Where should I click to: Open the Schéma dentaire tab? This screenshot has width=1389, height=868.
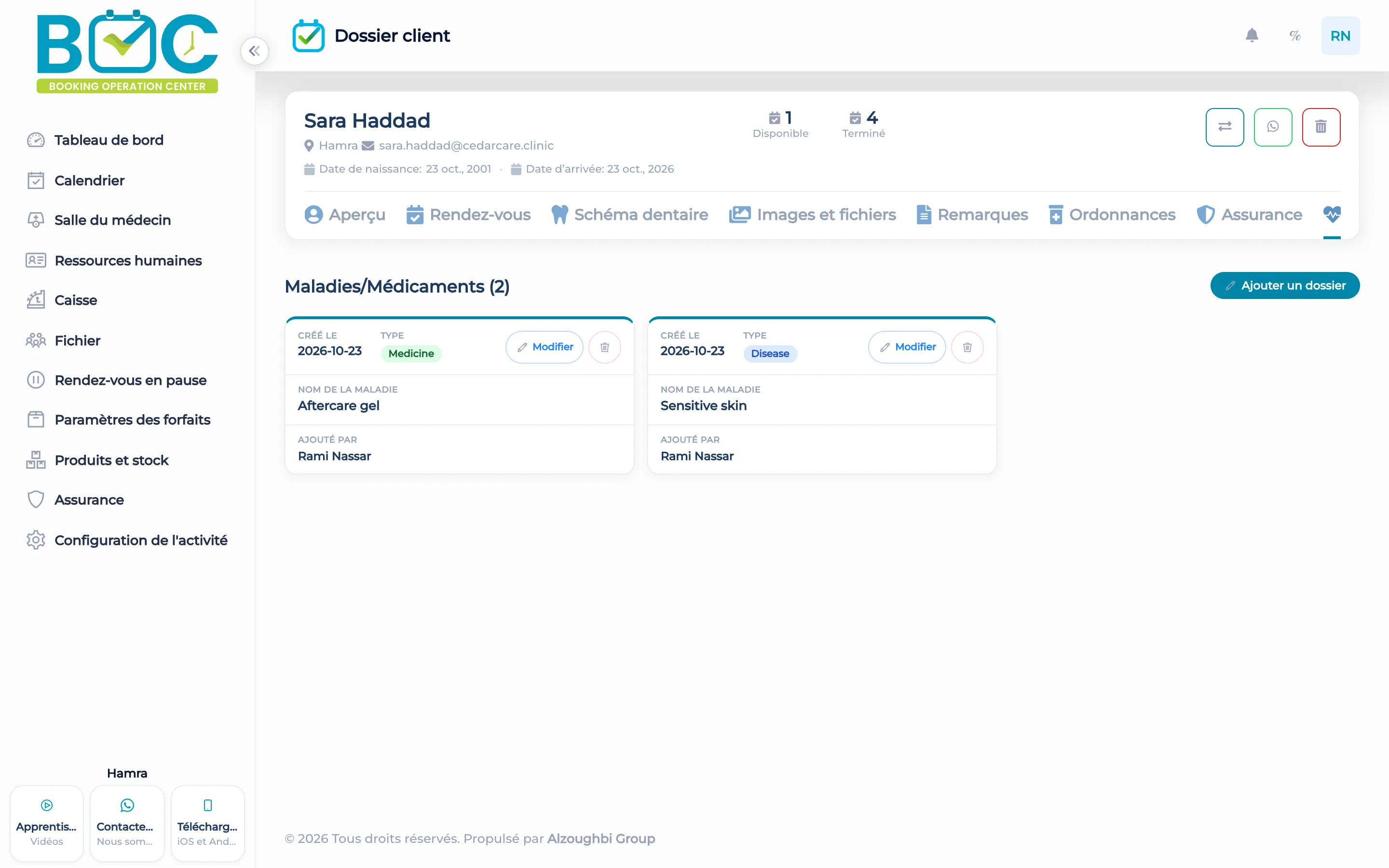click(x=630, y=215)
